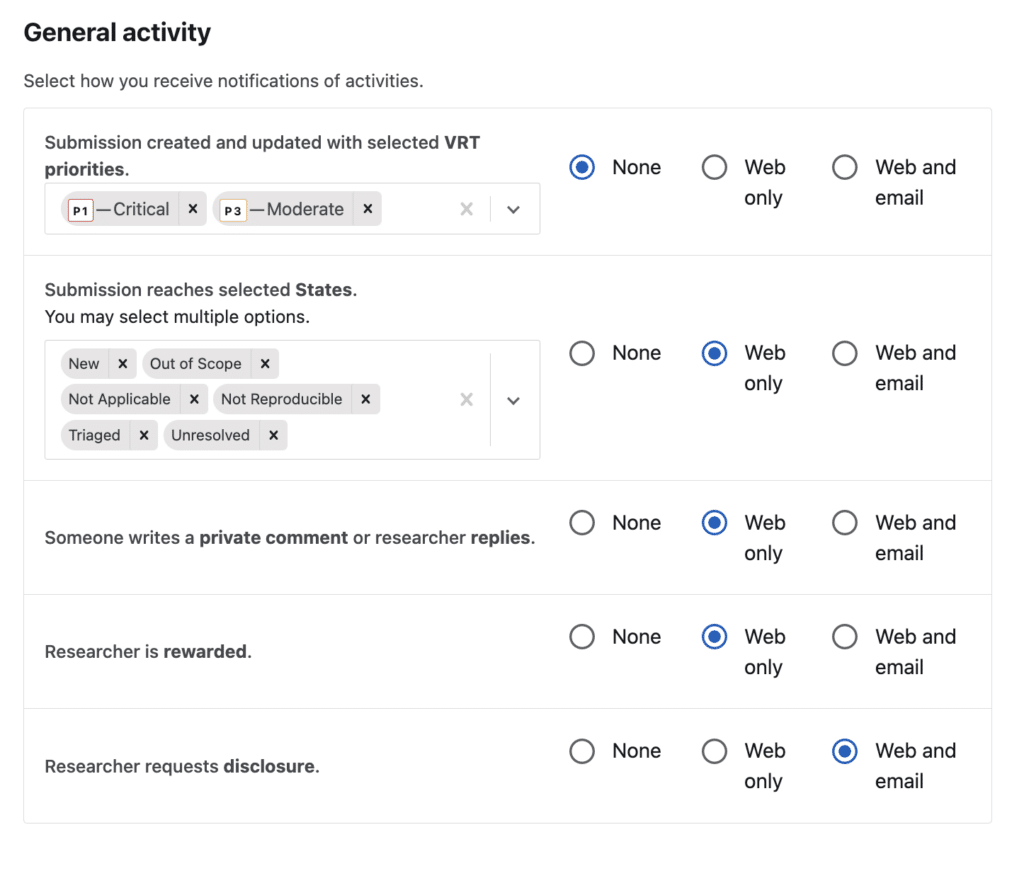Choose None for private comment notifications

582,523
